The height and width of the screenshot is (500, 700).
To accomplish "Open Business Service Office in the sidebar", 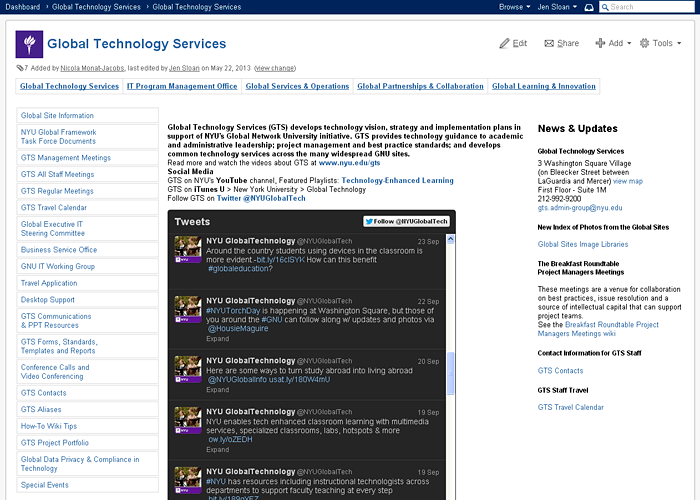I will pos(59,250).
